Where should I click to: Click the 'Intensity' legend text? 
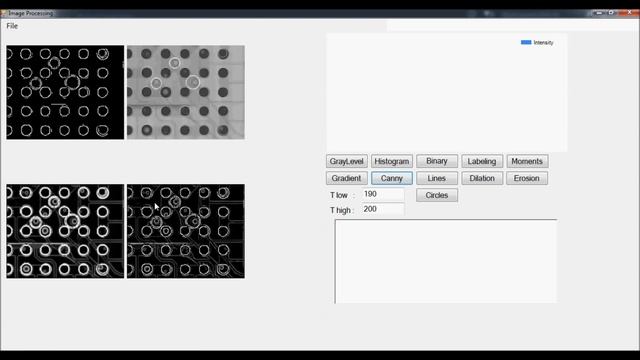click(543, 42)
